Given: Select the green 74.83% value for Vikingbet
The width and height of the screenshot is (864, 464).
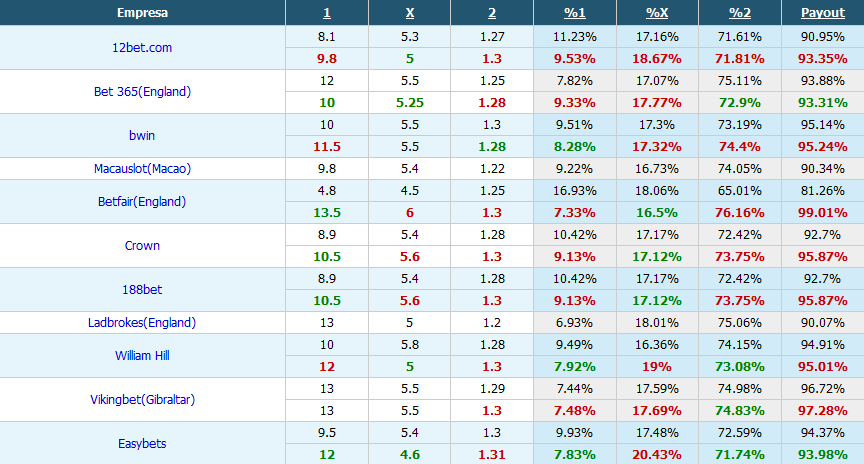Looking at the screenshot, I should 740,411.
